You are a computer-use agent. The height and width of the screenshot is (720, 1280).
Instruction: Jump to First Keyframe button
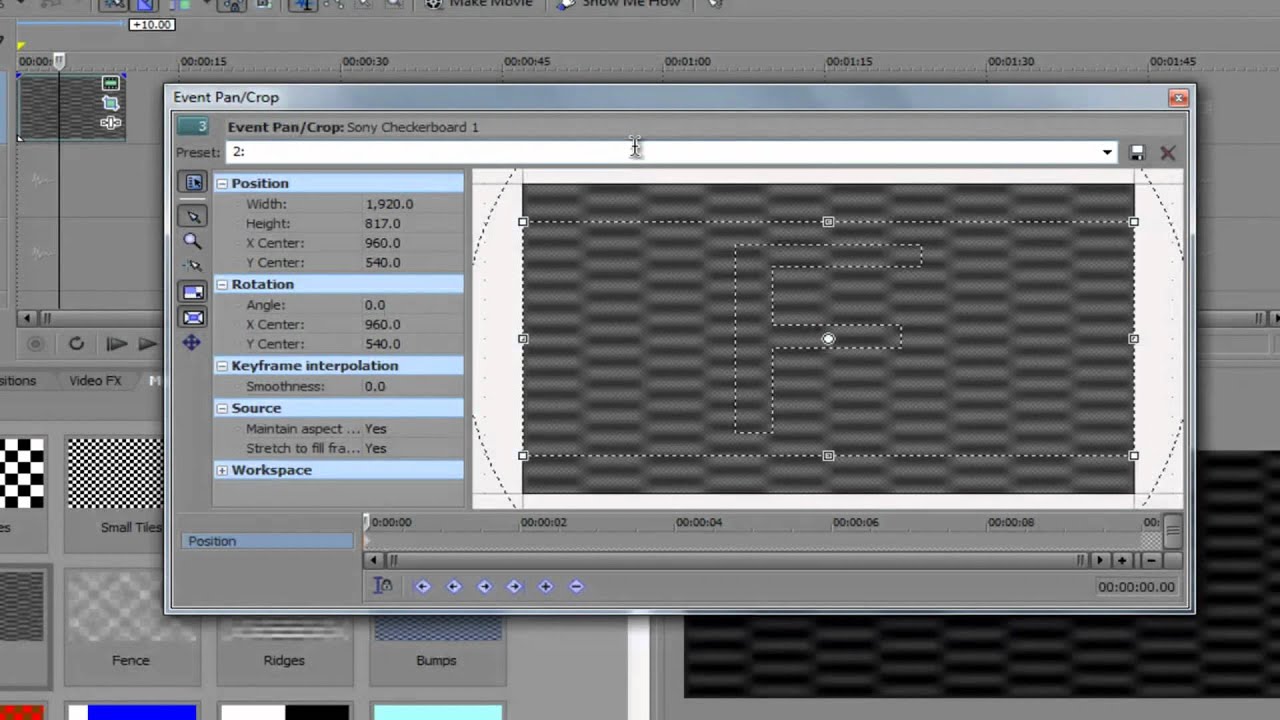pos(423,587)
